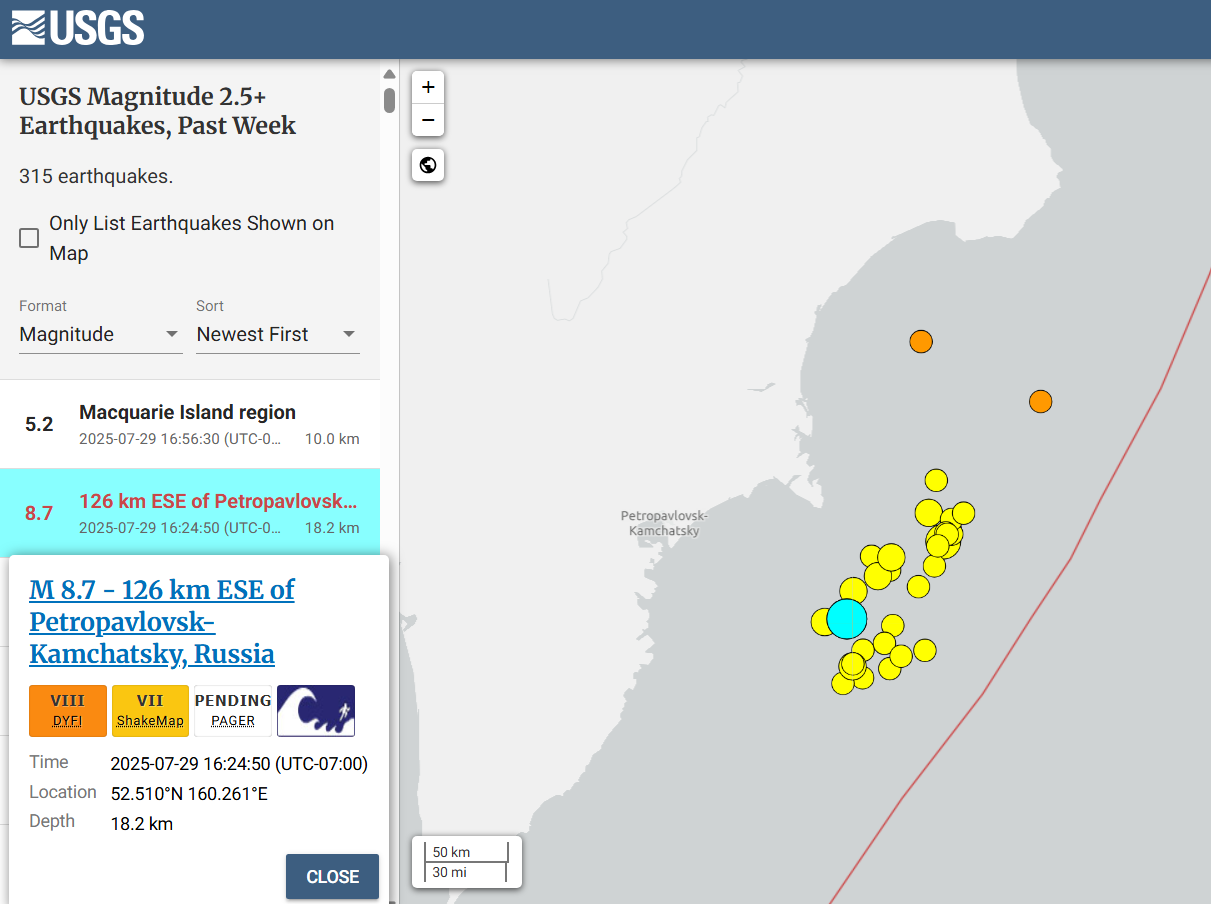Viewport: 1211px width, 904px height.
Task: Click the 50 km map scale bar
Action: pyautogui.click(x=467, y=852)
